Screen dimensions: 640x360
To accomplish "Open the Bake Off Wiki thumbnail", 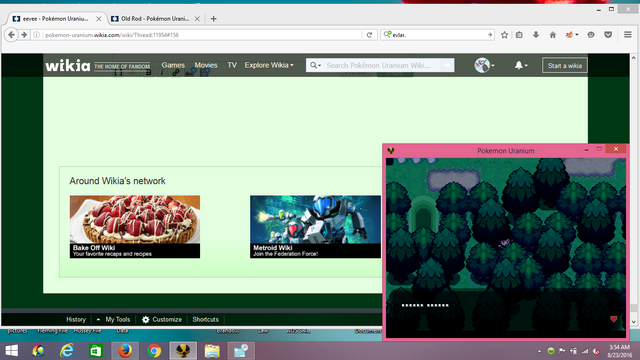I will 135,227.
